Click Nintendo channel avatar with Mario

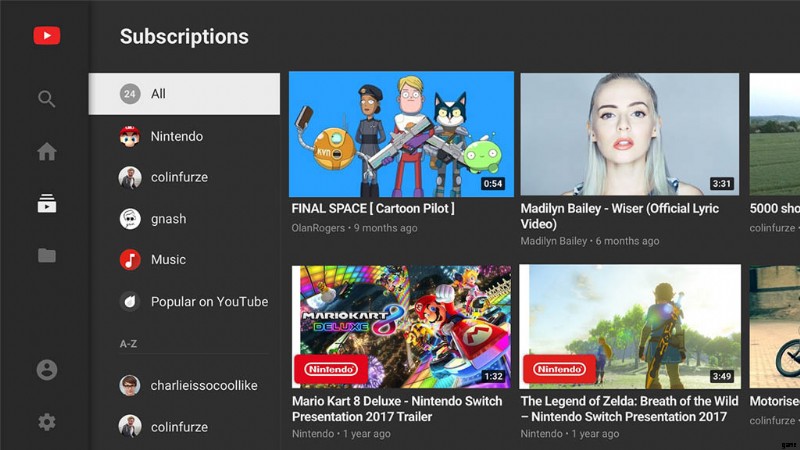pyautogui.click(x=130, y=136)
